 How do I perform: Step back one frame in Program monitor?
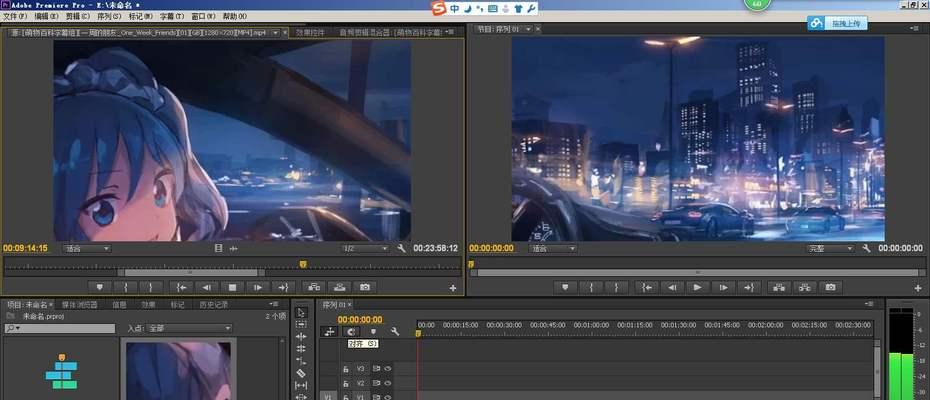point(672,287)
